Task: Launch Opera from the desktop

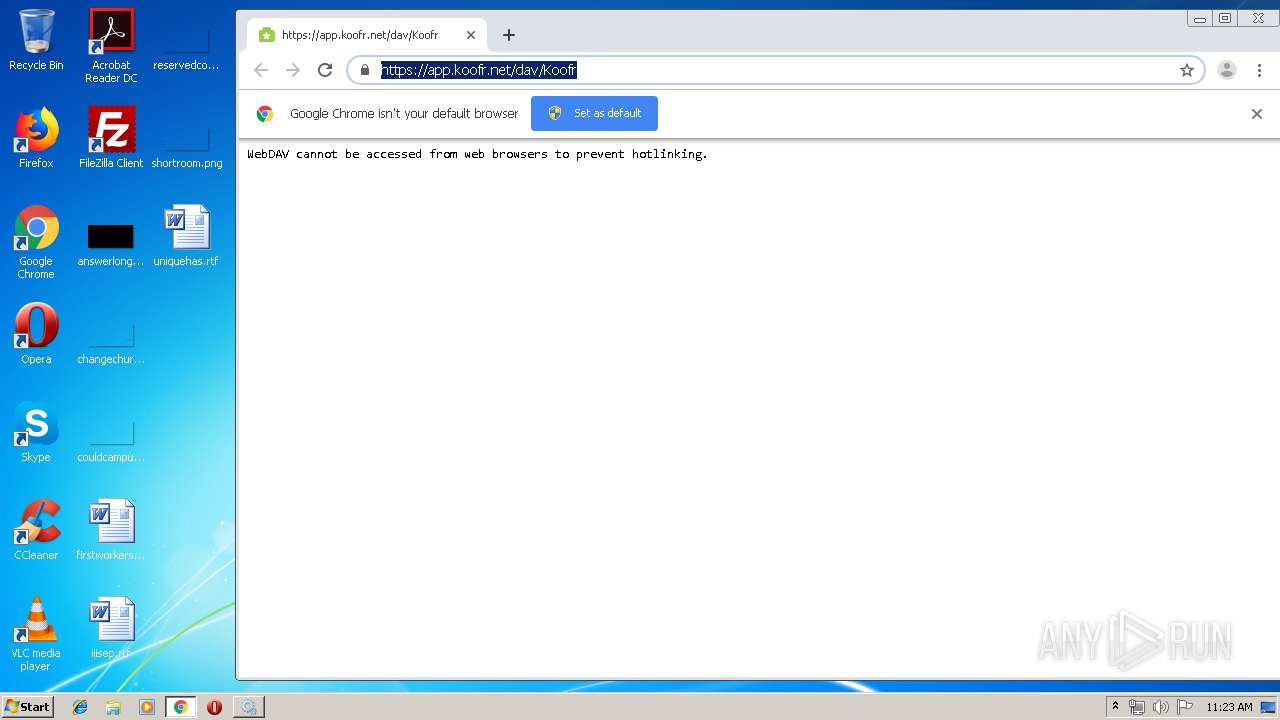Action: pos(36,334)
